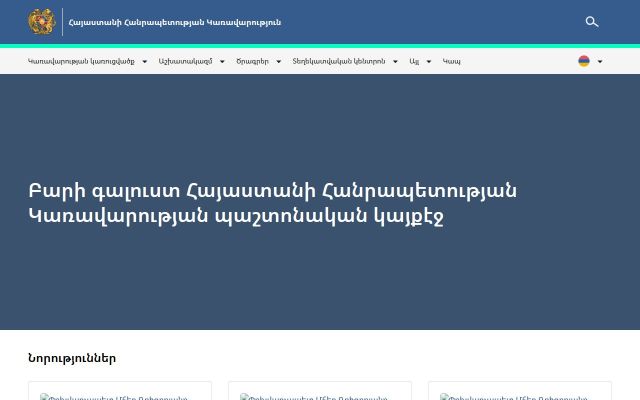640x400 pixels.
Task: Click the Armenian coat of arms logo
Action: click(x=42, y=22)
